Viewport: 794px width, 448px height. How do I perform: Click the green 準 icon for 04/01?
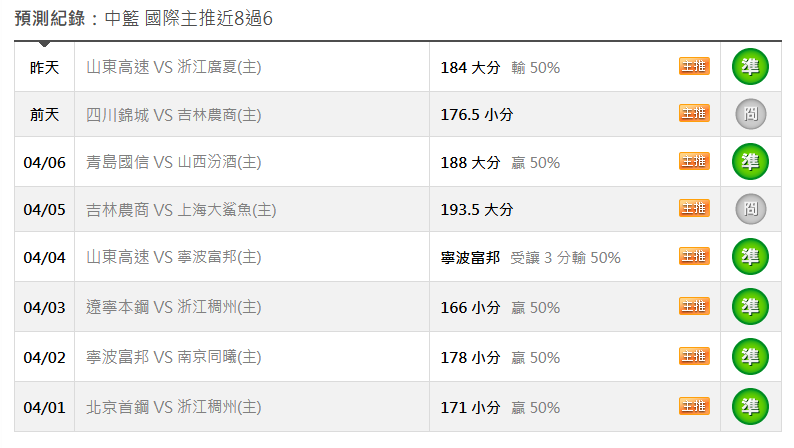[x=750, y=406]
